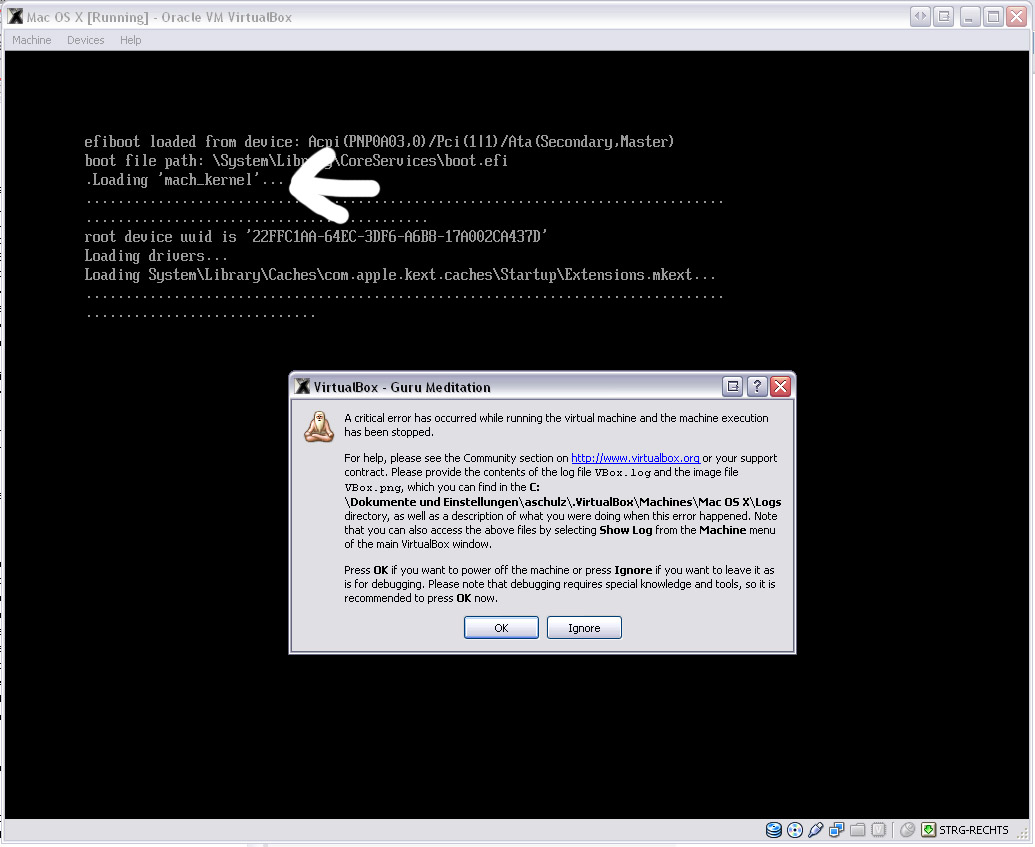Click the mouse capture status icon
The height and width of the screenshot is (847, 1035).
click(x=907, y=830)
